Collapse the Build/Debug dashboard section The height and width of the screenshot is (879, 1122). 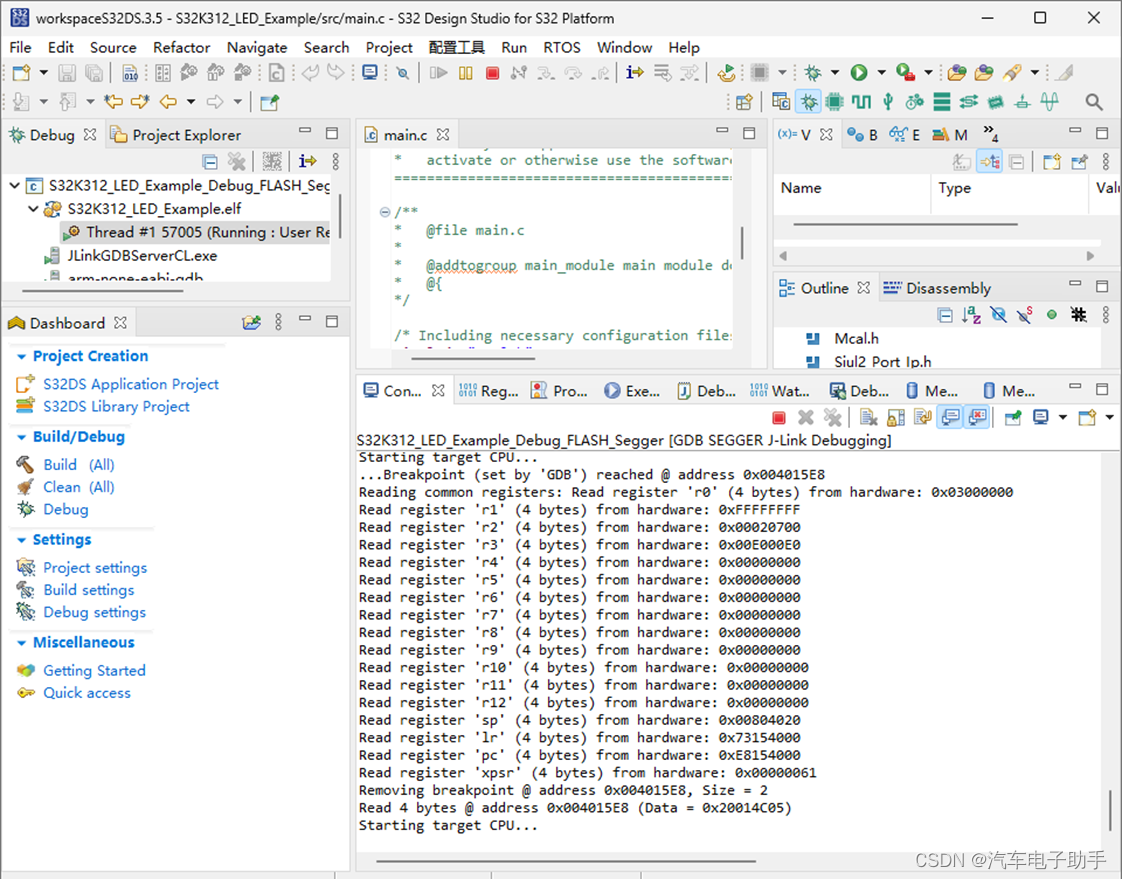point(21,437)
